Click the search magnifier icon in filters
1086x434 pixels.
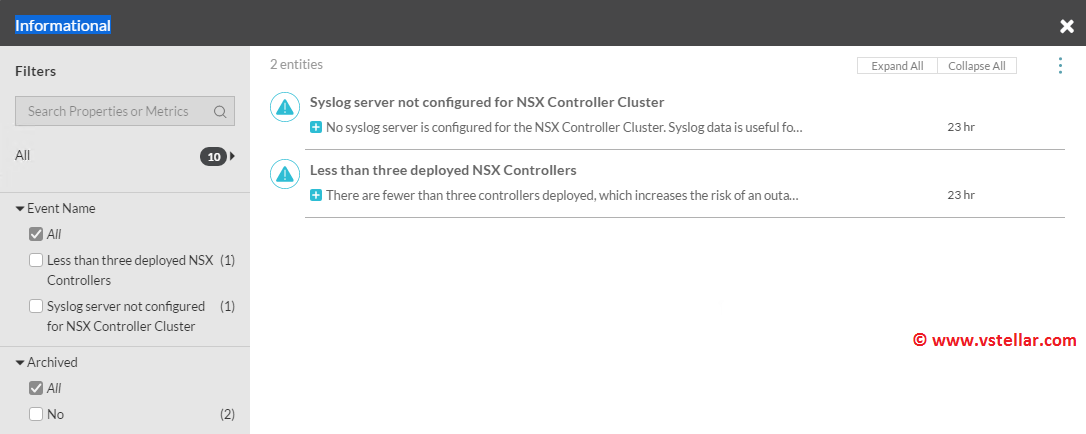click(220, 112)
